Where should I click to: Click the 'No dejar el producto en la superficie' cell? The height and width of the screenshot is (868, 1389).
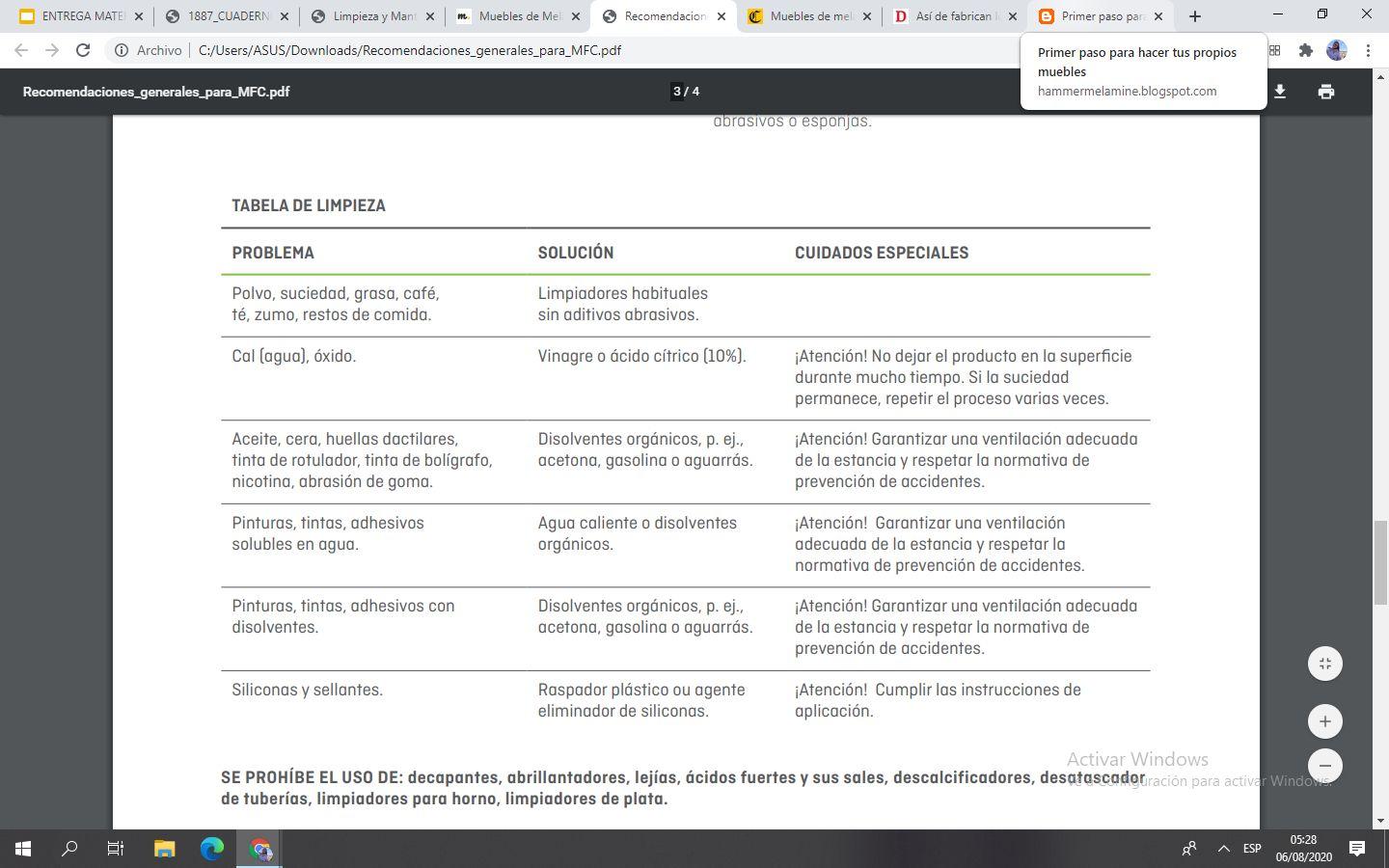[x=964, y=377]
